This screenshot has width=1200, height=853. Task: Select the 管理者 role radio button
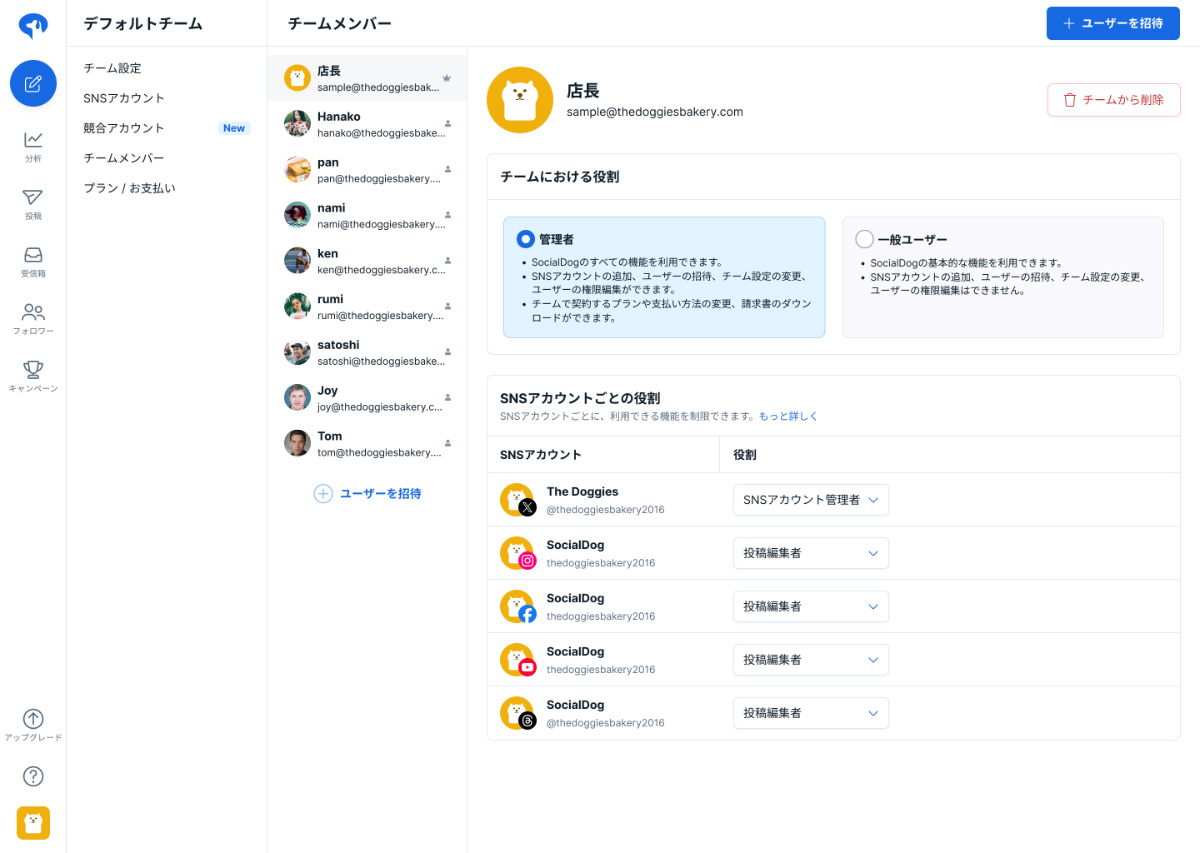[x=526, y=239]
